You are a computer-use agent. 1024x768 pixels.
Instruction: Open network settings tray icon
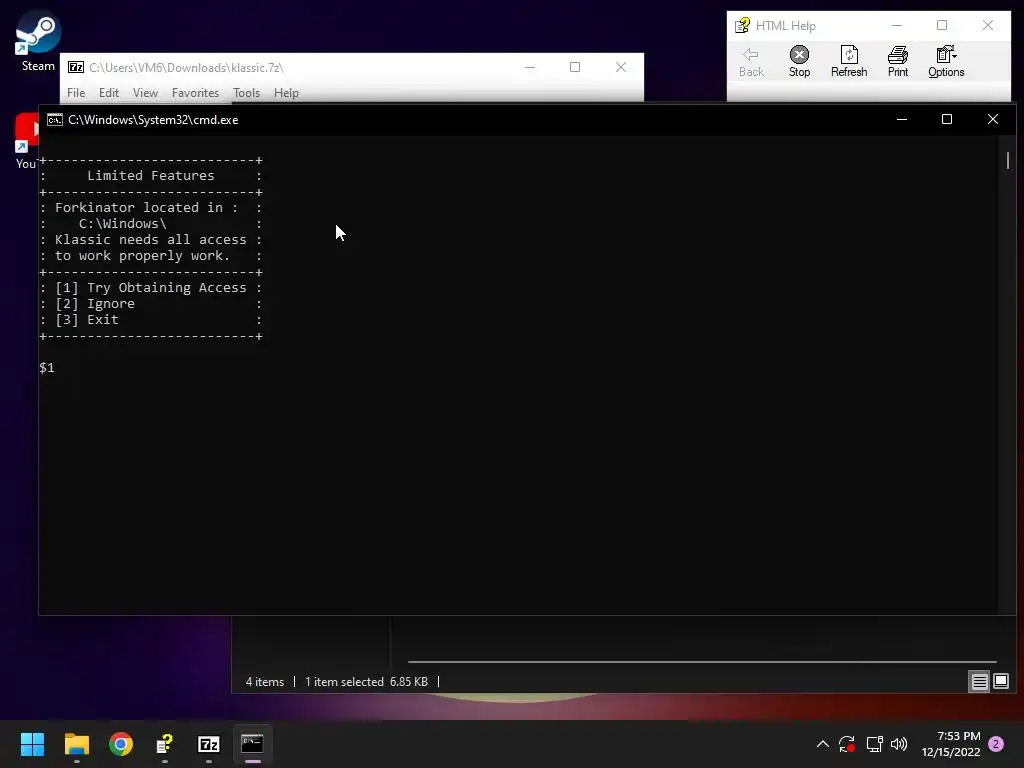click(874, 744)
